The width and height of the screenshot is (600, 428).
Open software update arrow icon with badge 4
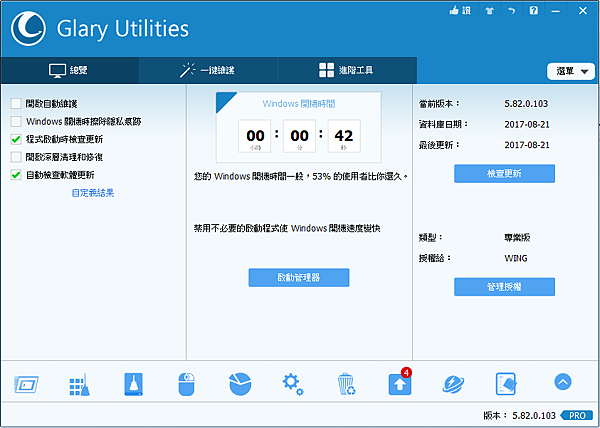pos(400,382)
